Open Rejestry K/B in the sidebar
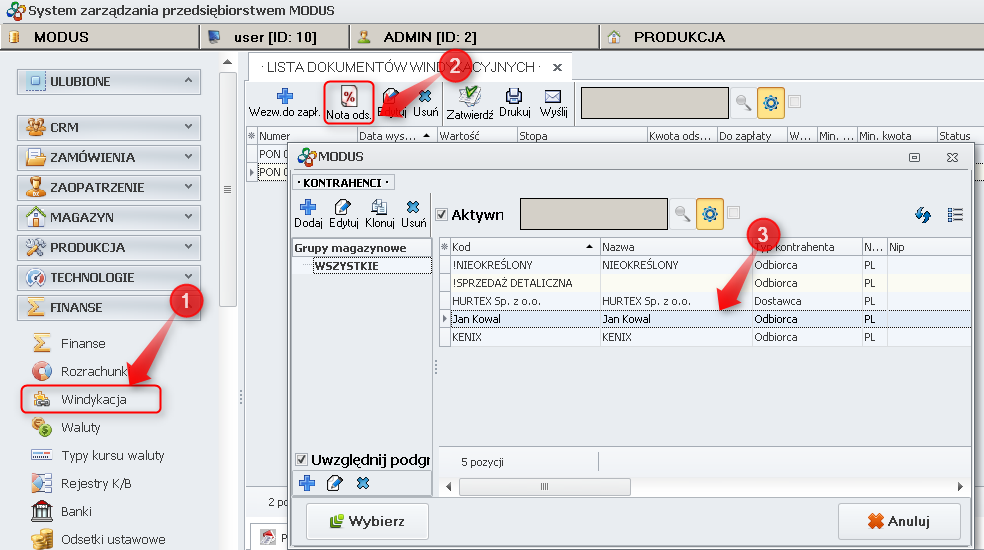This screenshot has height=550, width=984. [96, 483]
